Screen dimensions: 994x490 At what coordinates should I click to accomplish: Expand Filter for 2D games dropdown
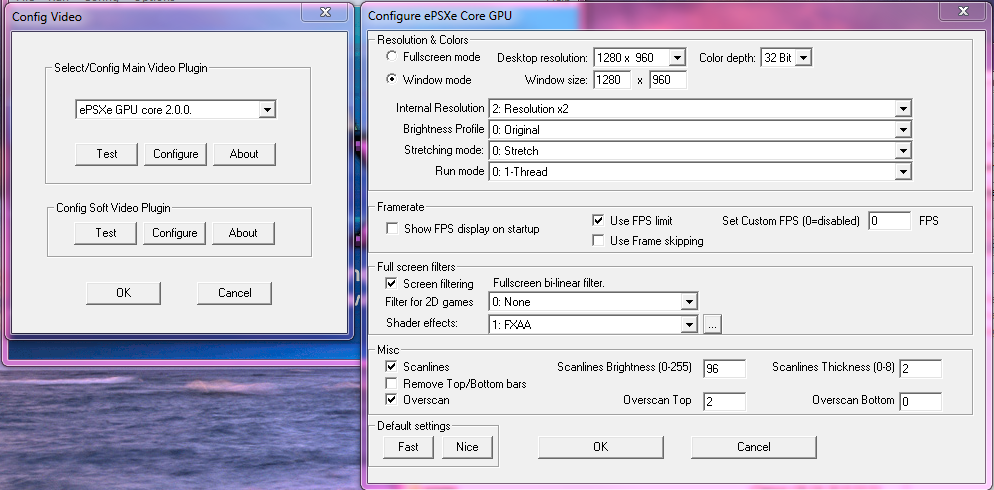(689, 302)
